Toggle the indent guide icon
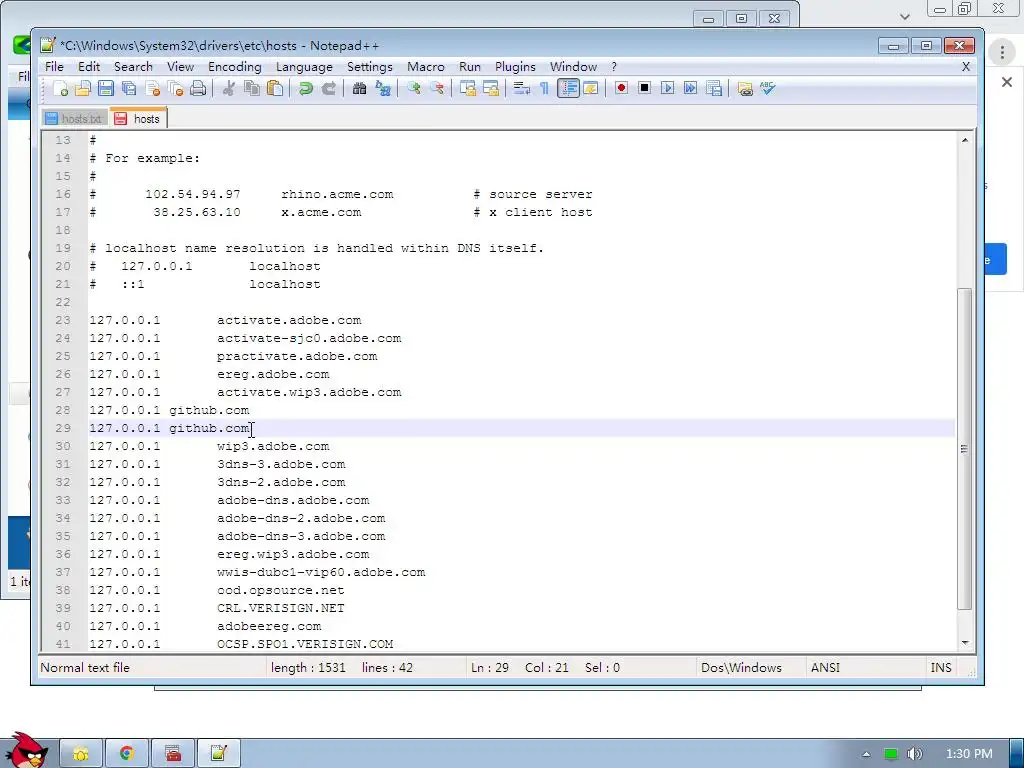1024x768 pixels. click(x=568, y=88)
